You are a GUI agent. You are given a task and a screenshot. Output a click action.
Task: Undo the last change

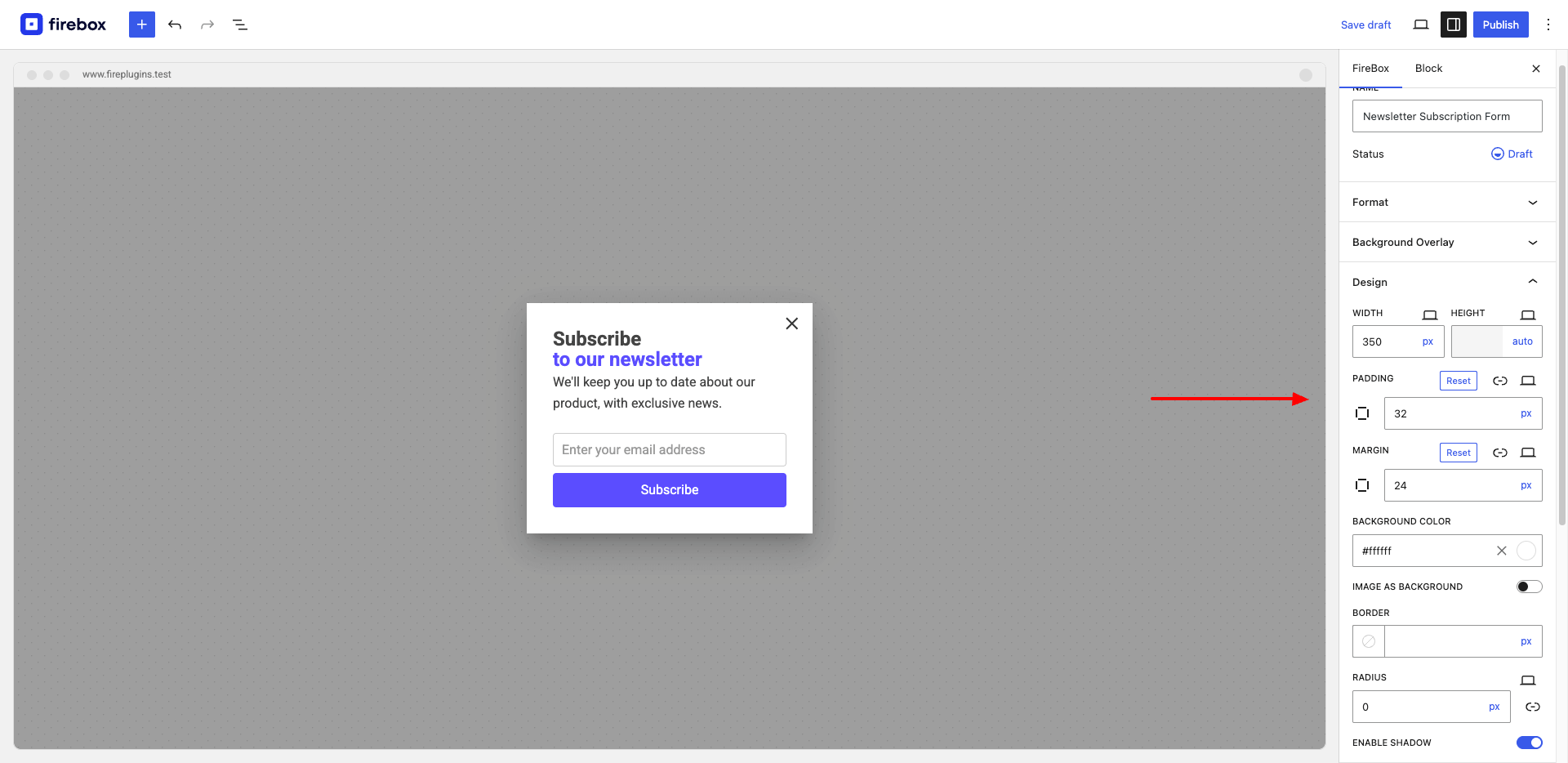pos(175,25)
